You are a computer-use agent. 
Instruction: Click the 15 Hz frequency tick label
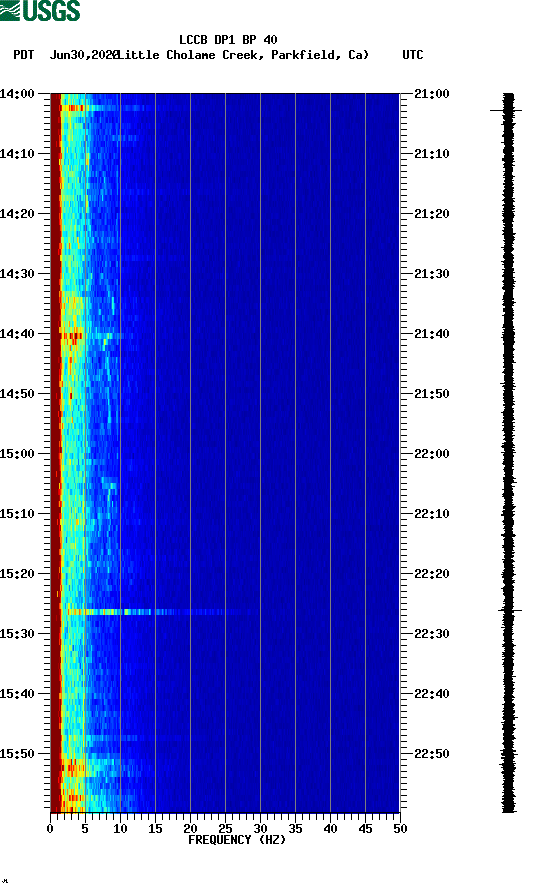pyautogui.click(x=155, y=829)
